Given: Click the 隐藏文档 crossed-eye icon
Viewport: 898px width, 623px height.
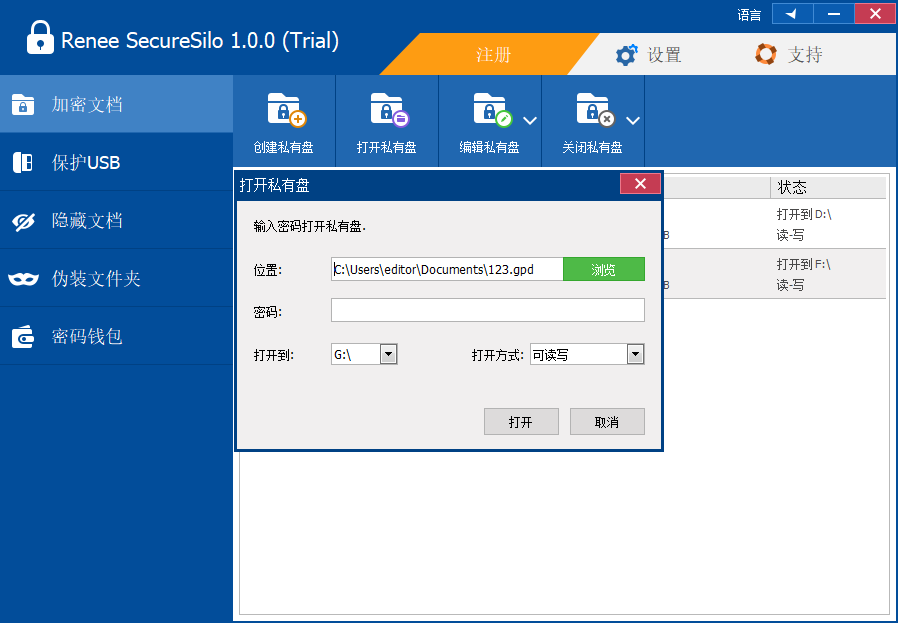Looking at the screenshot, I should click(x=23, y=221).
